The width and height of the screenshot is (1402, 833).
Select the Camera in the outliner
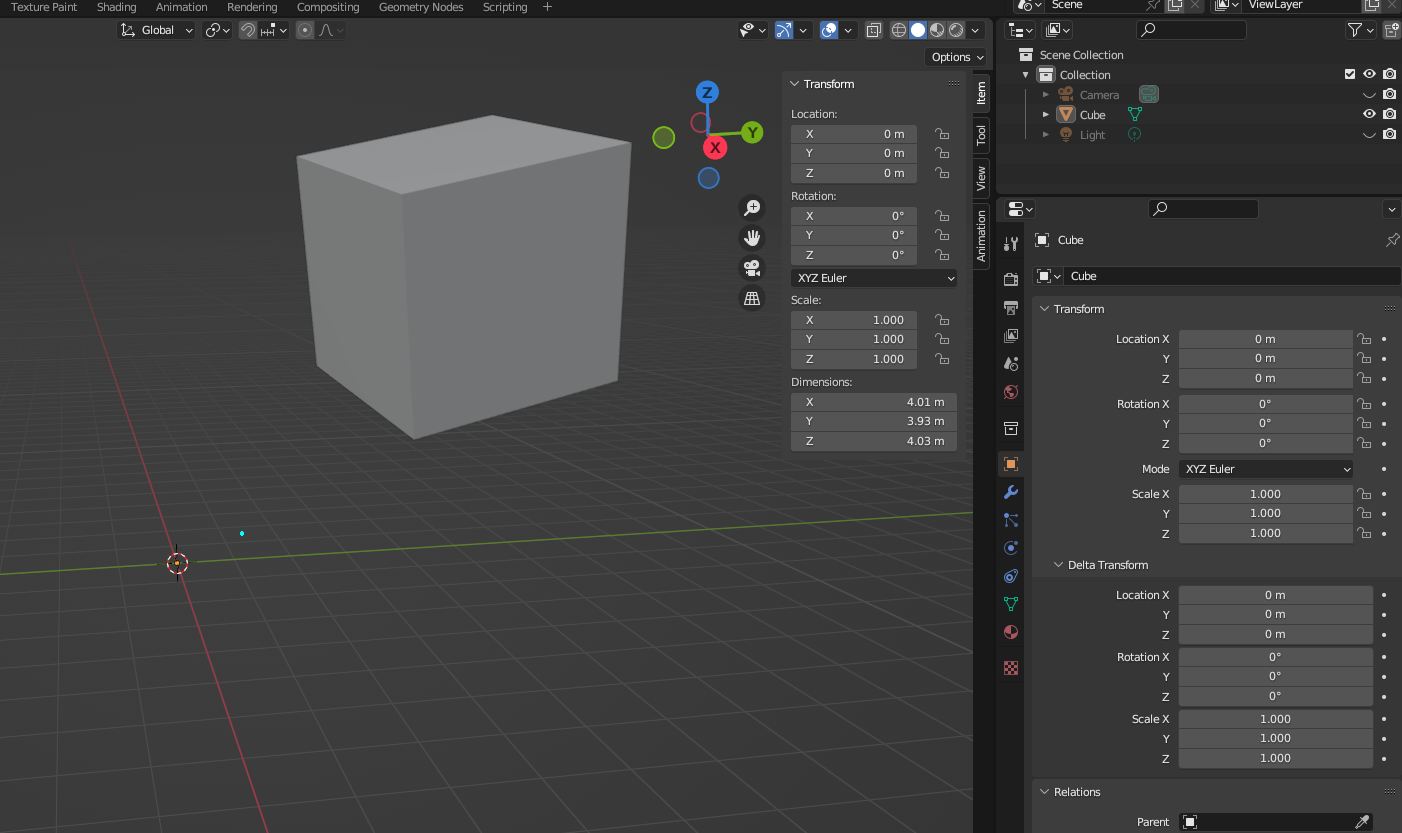pos(1099,95)
